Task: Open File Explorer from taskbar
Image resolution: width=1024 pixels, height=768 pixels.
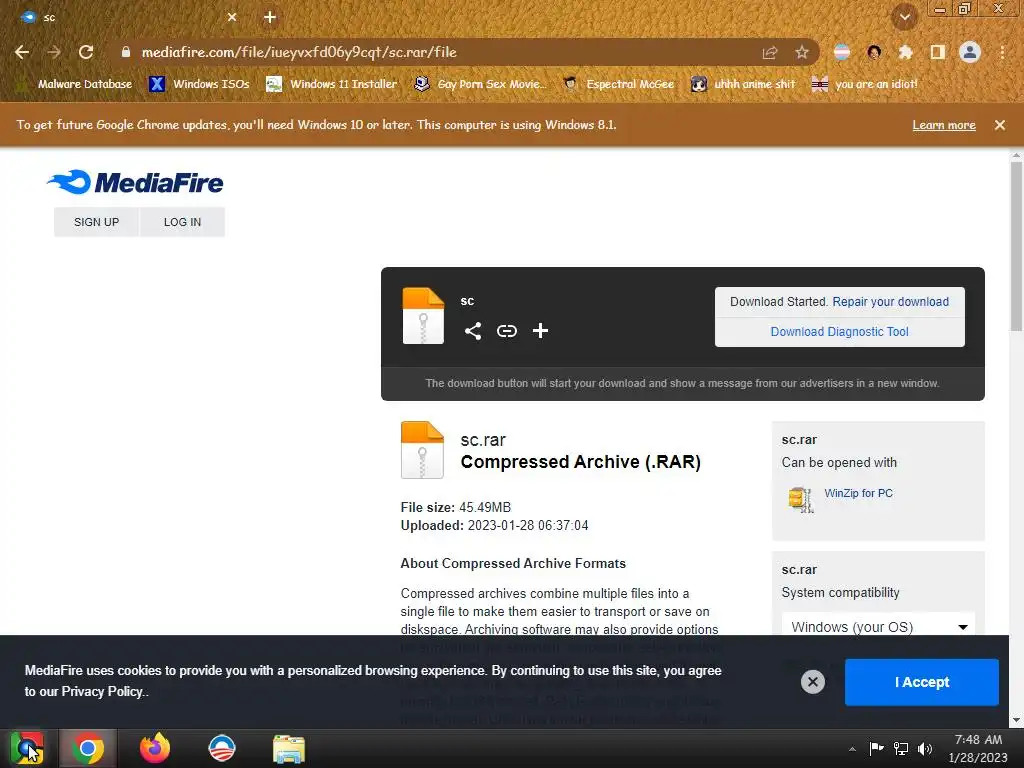Action: point(289,749)
